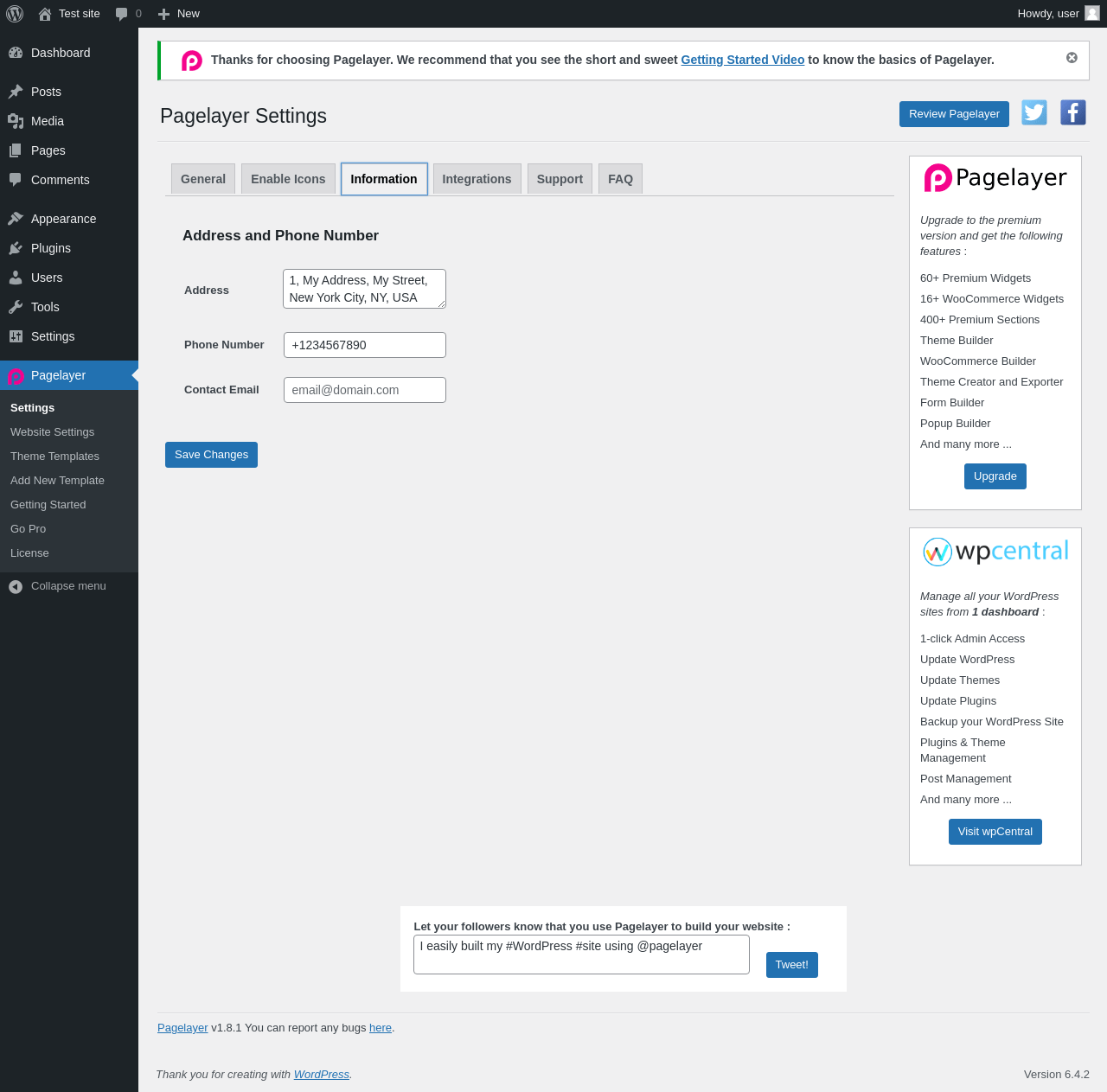The image size is (1107, 1092).
Task: Click the Users person icon
Action: [16, 278]
